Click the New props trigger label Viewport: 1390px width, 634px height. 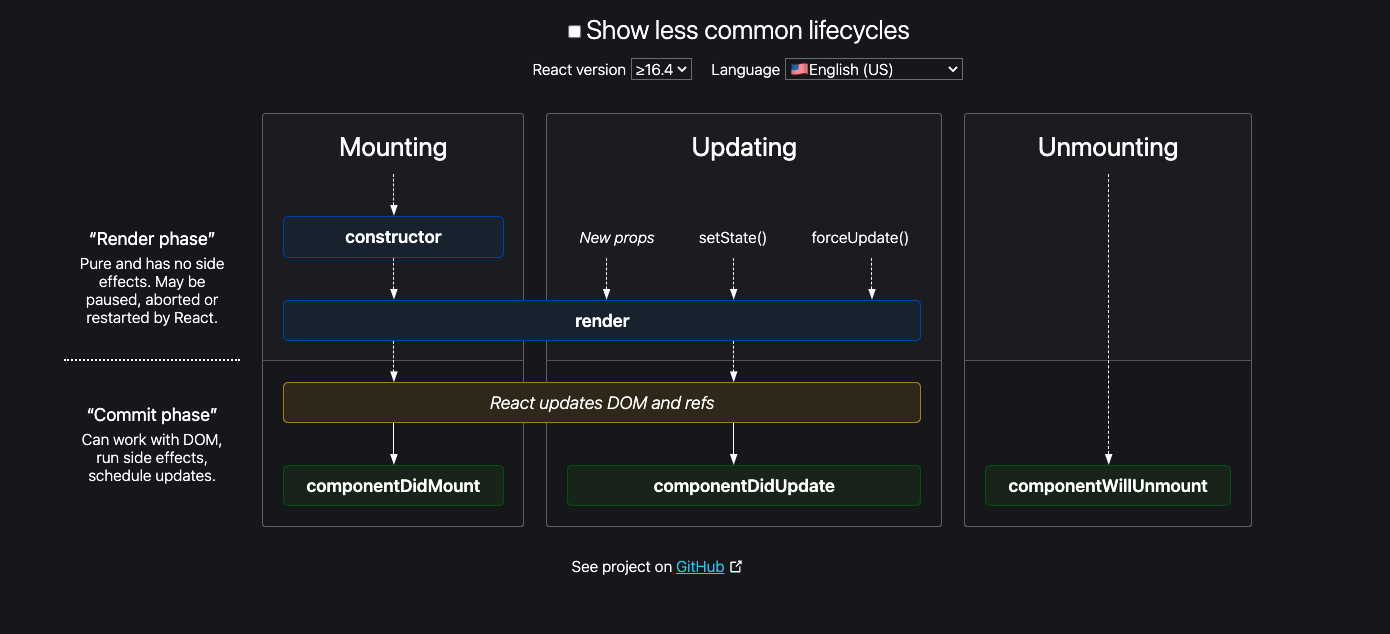pos(617,238)
